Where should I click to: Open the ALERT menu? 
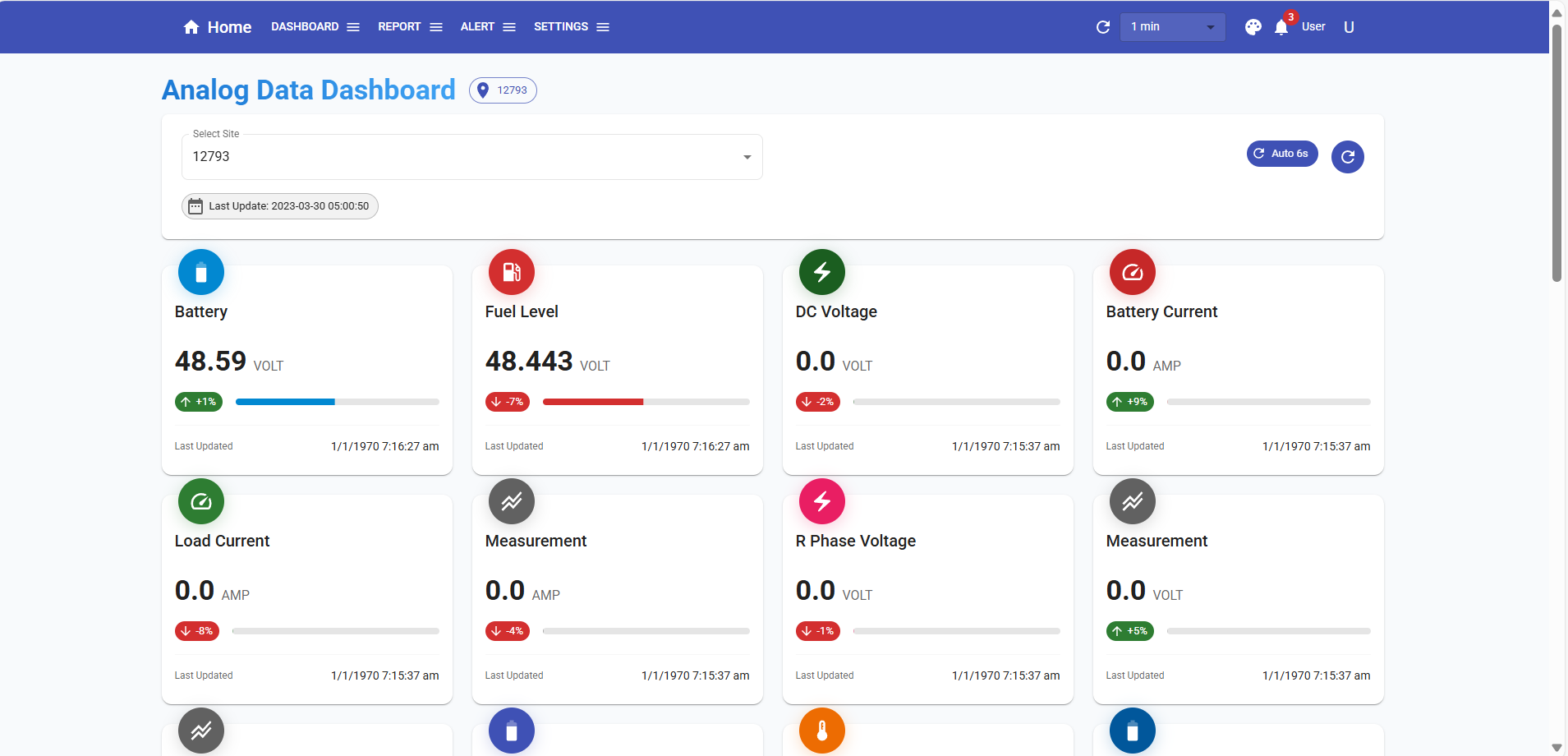tap(488, 27)
